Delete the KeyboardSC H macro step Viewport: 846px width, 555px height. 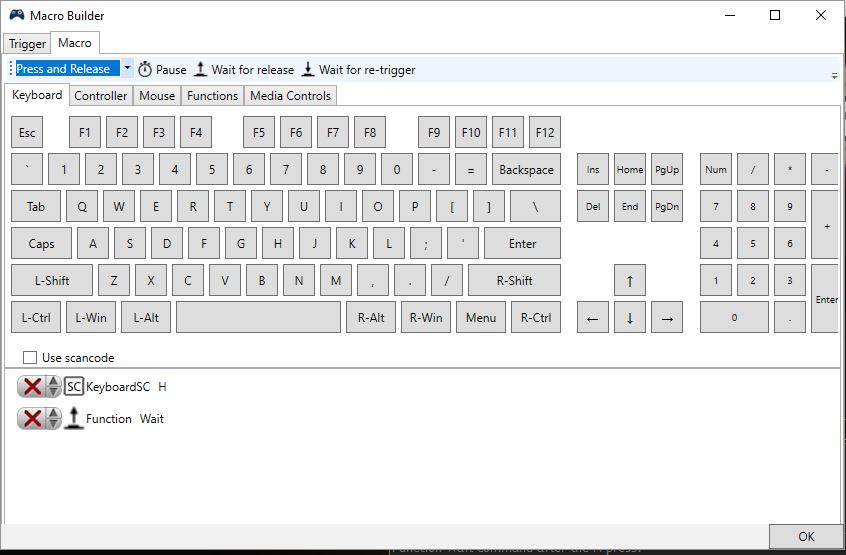pos(32,387)
